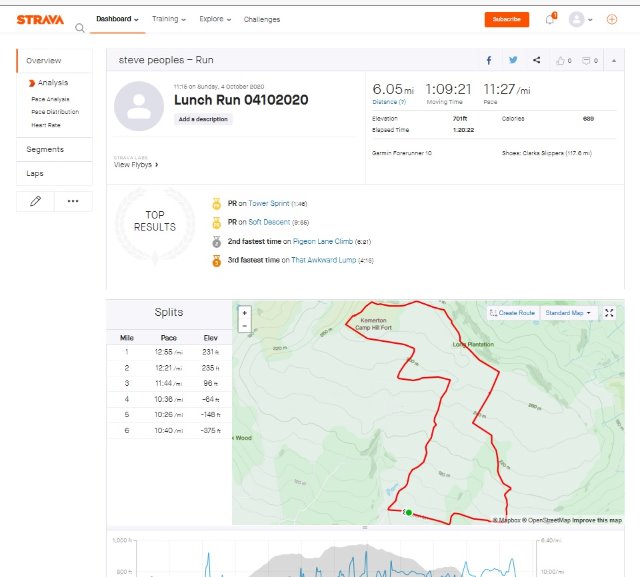
Task: Open the Standard Map dropdown
Action: (568, 313)
